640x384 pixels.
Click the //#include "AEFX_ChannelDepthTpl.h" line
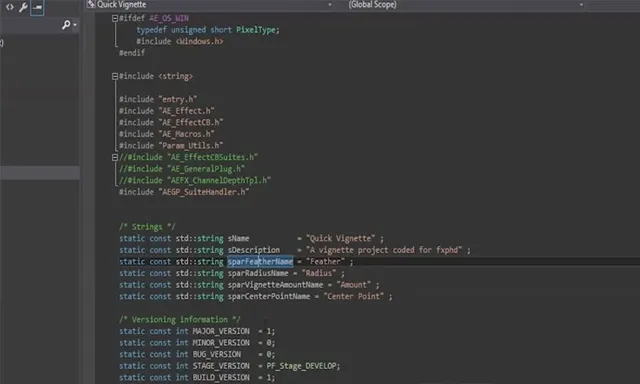(195, 180)
